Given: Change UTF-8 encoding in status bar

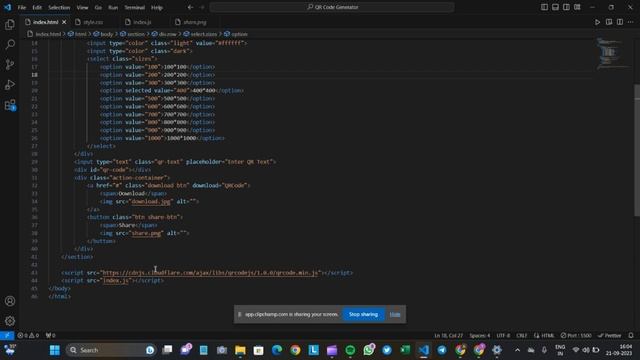Looking at the screenshot, I should (x=503, y=336).
